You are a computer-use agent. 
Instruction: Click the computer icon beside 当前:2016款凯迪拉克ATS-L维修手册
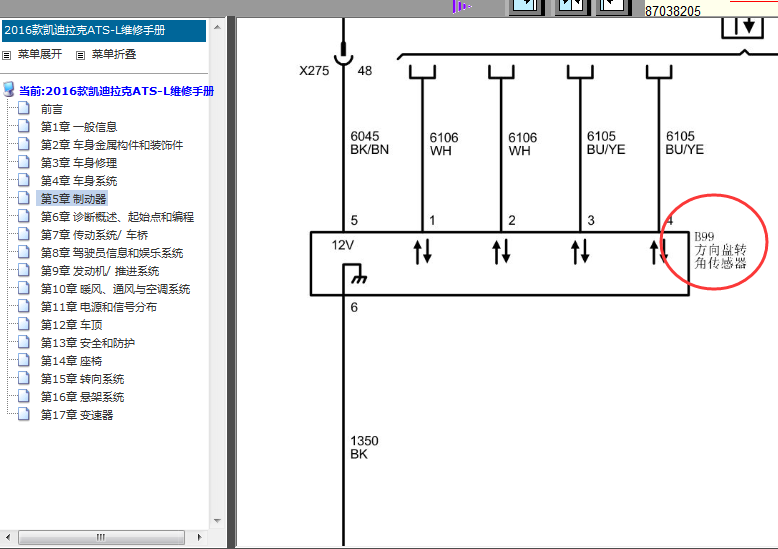click(9, 90)
